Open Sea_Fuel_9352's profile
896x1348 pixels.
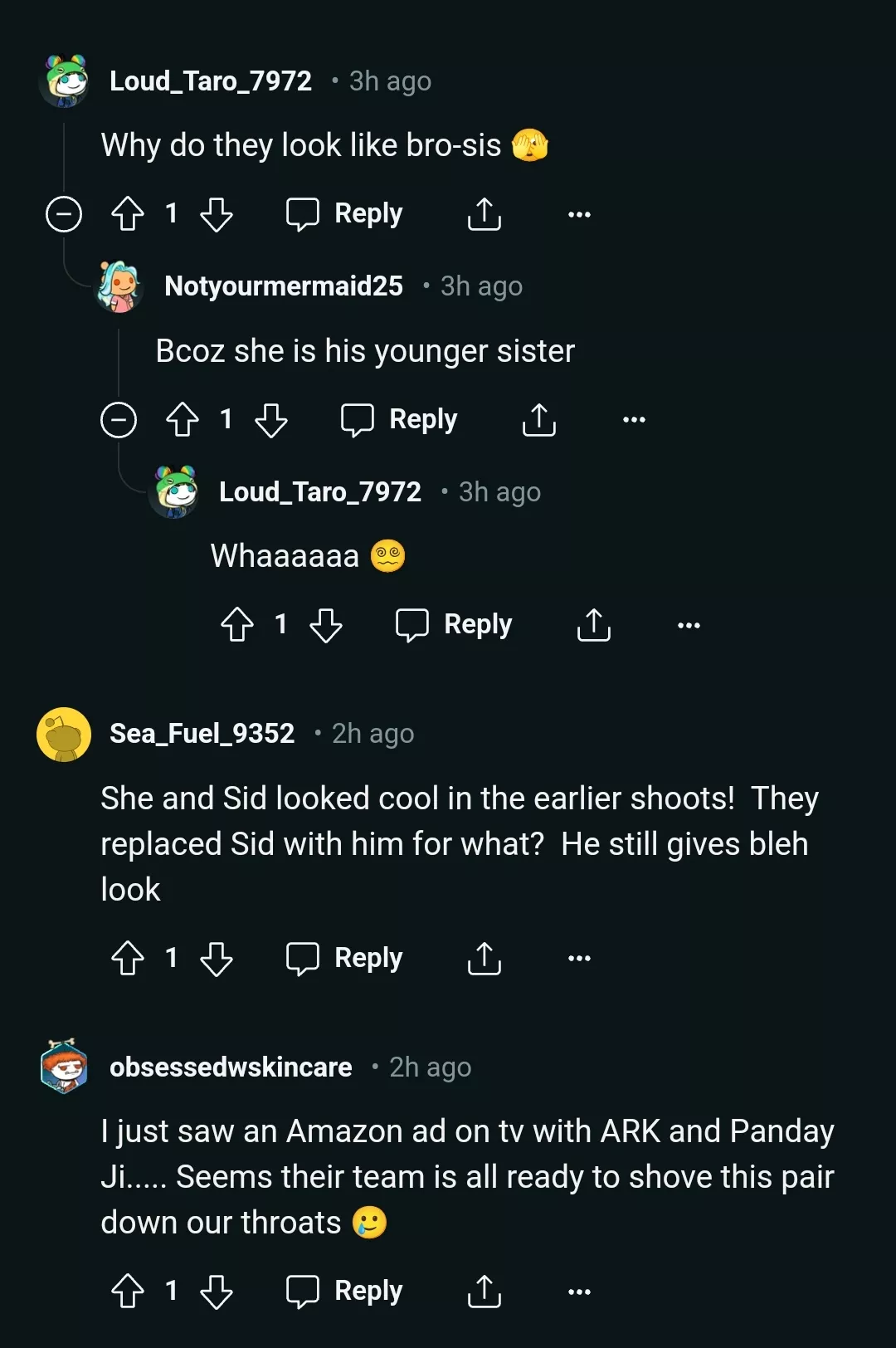click(202, 733)
